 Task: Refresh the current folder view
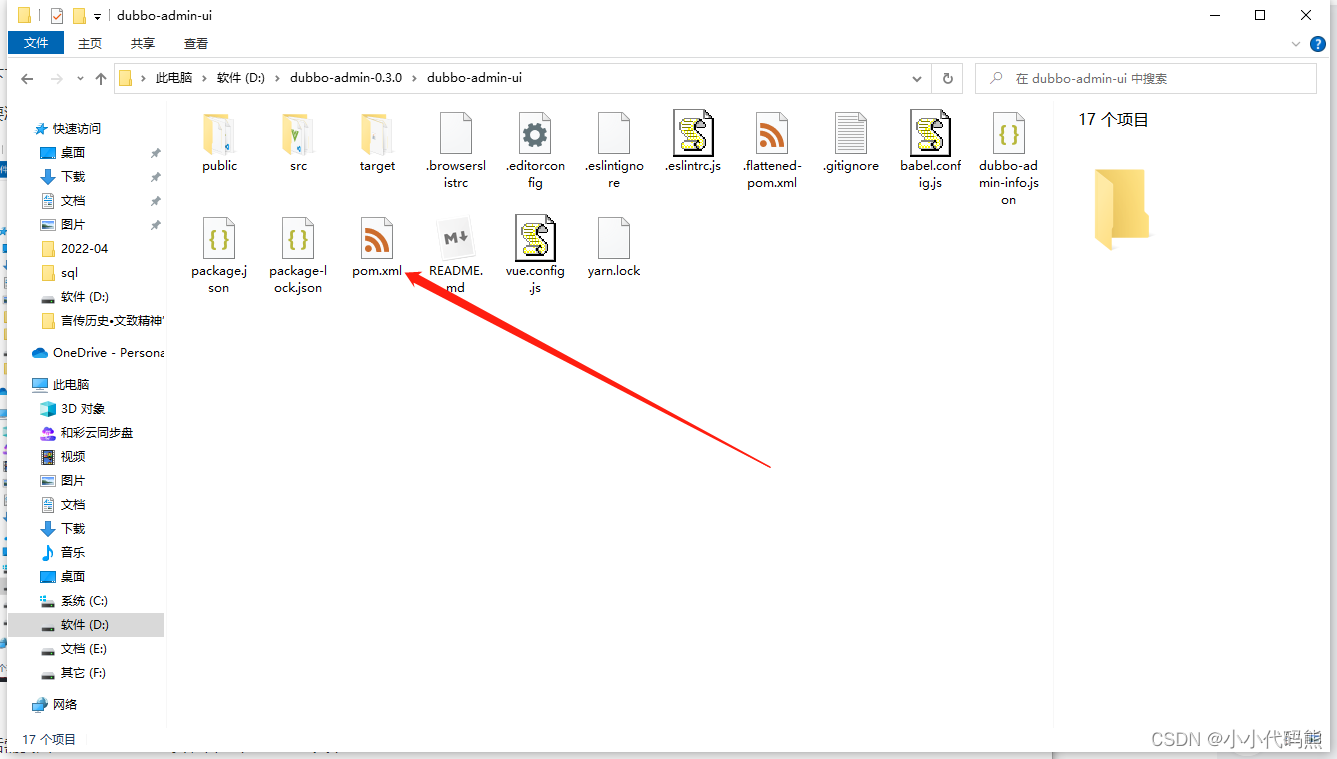click(x=947, y=78)
